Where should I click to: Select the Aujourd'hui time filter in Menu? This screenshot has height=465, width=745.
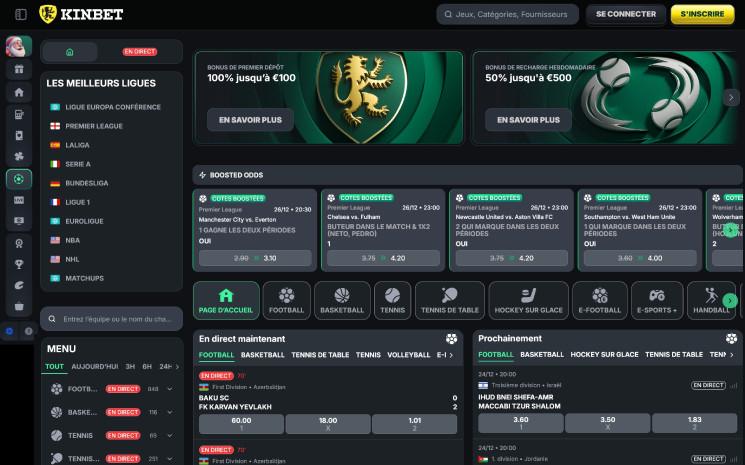click(95, 367)
